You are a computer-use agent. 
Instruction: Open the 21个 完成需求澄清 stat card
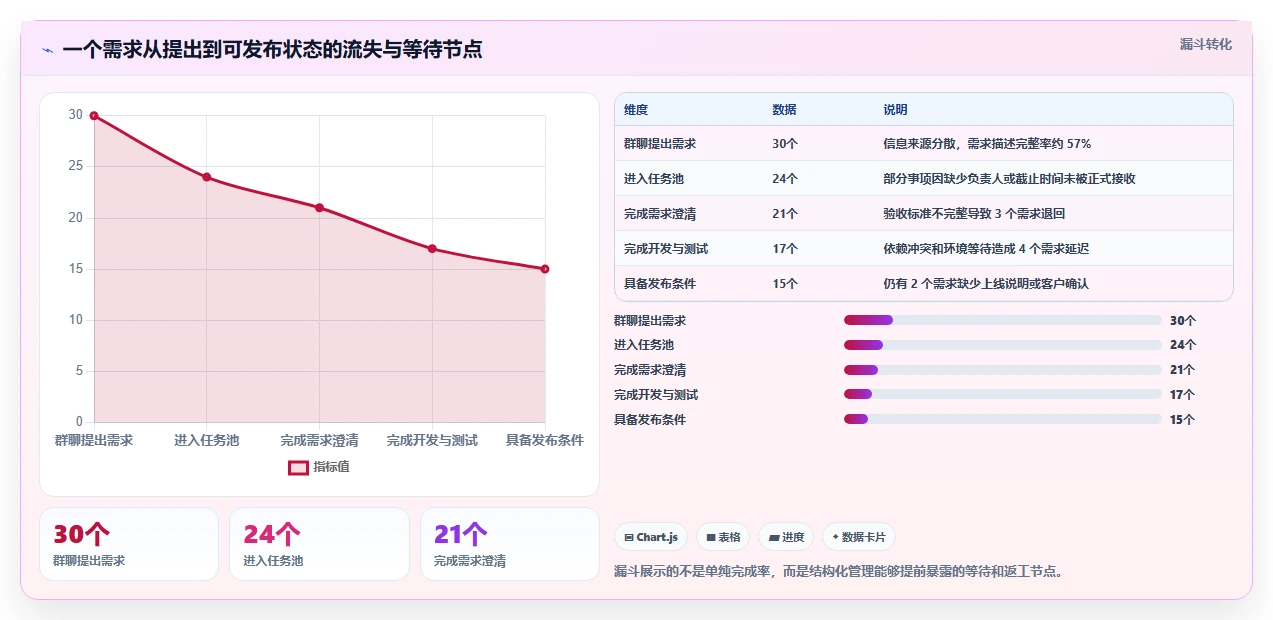[510, 544]
